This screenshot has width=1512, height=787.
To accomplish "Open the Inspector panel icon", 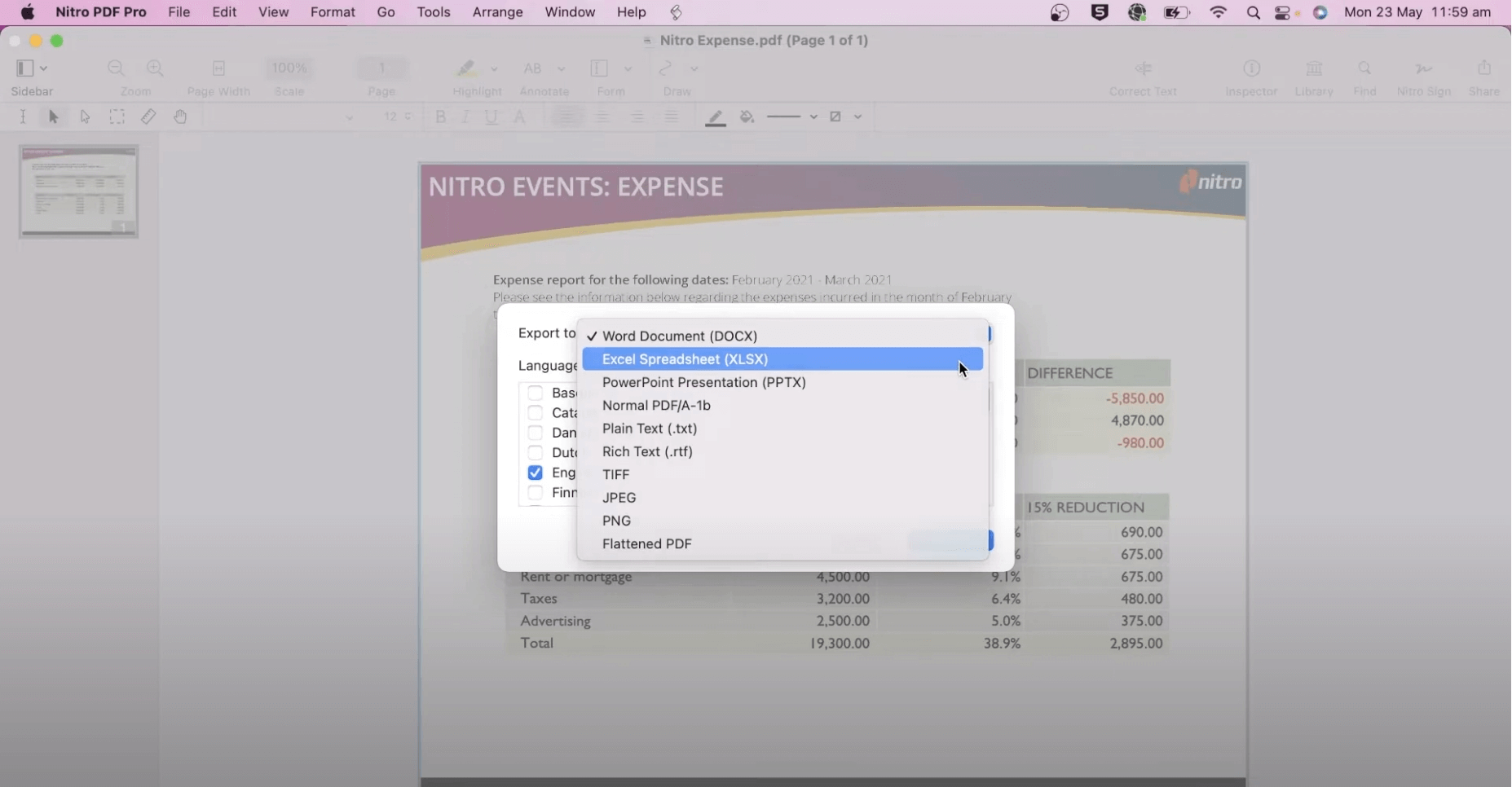I will click(x=1251, y=69).
